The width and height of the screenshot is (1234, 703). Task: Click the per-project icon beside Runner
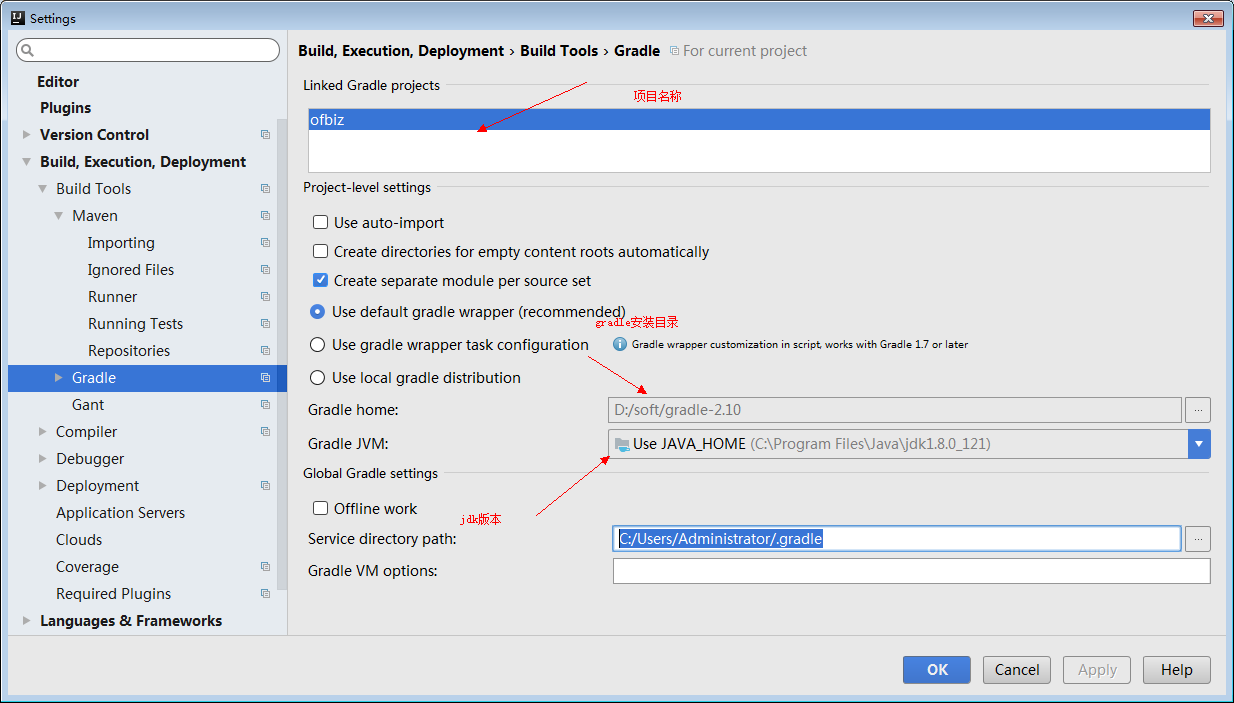click(x=265, y=297)
